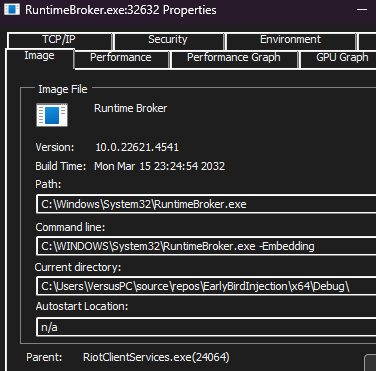Click parent process RiotClientServices.exe(24064)

156,357
